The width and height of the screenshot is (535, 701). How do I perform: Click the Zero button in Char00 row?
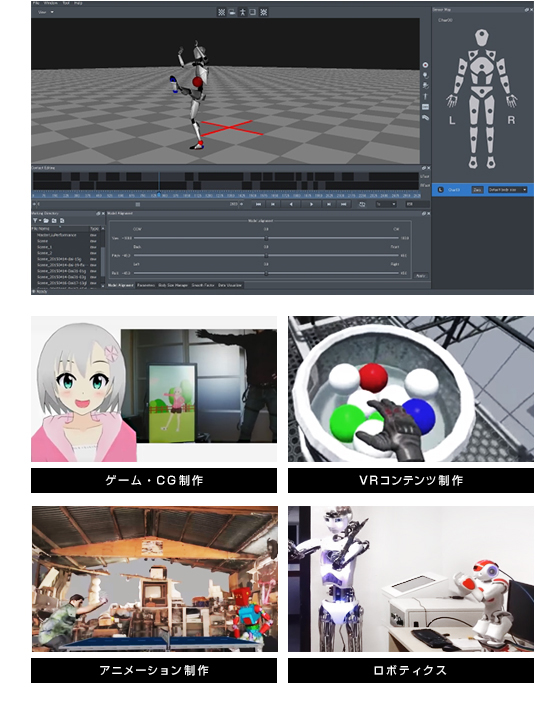coord(477,190)
